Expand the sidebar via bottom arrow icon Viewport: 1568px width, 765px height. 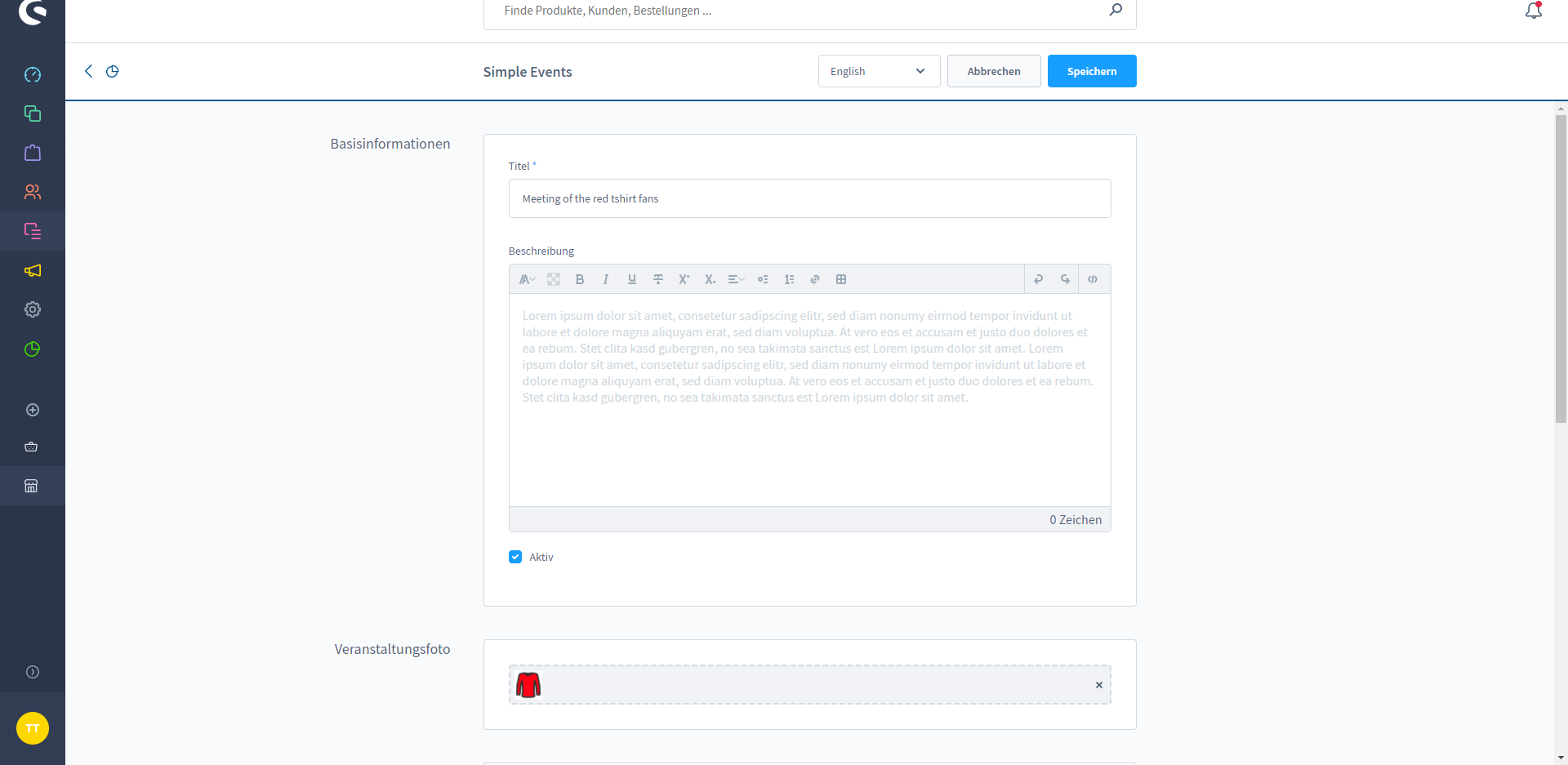pyautogui.click(x=33, y=672)
